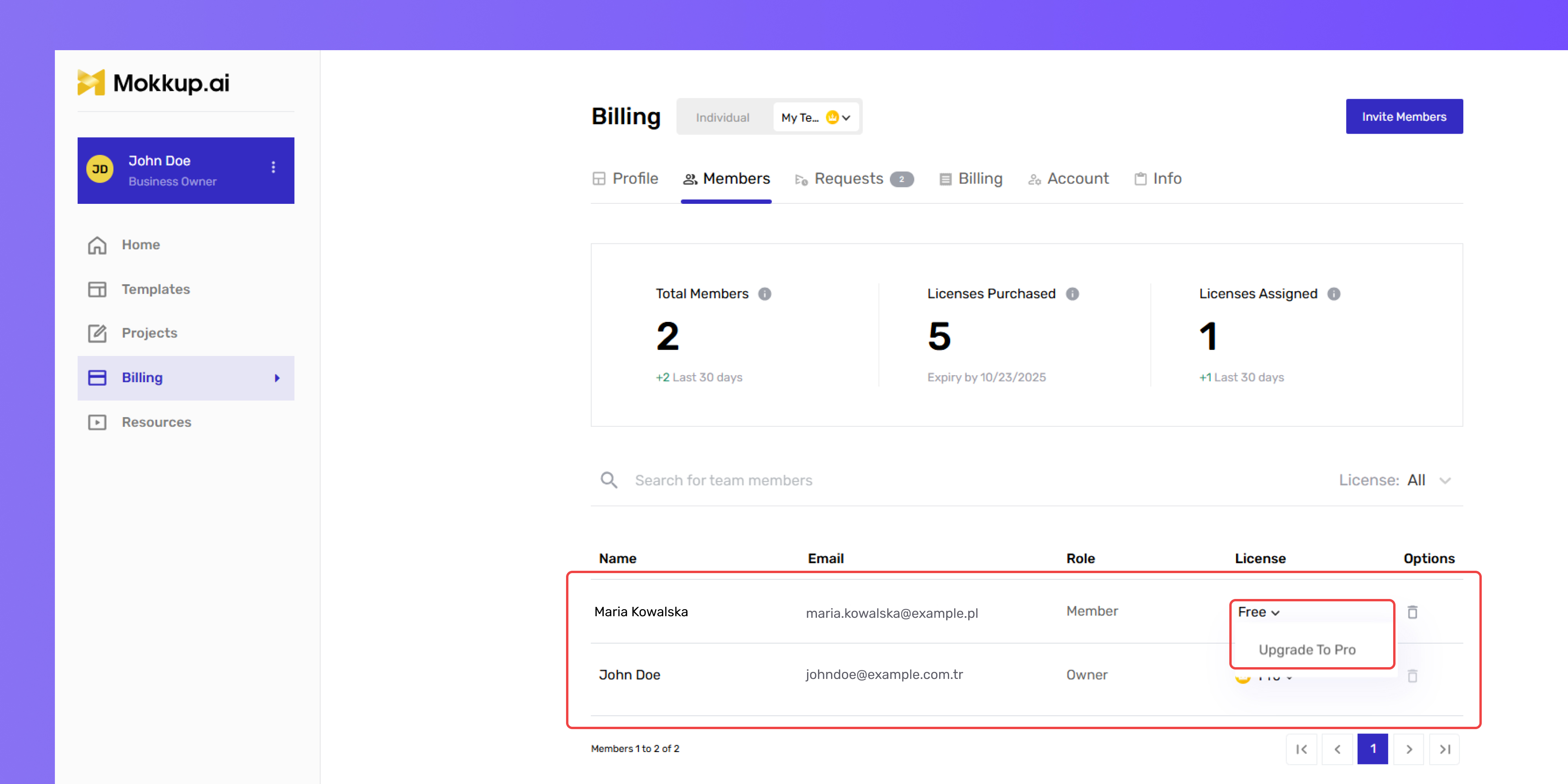1568x784 pixels.
Task: Click the Maria Kowalska name cell
Action: (641, 612)
